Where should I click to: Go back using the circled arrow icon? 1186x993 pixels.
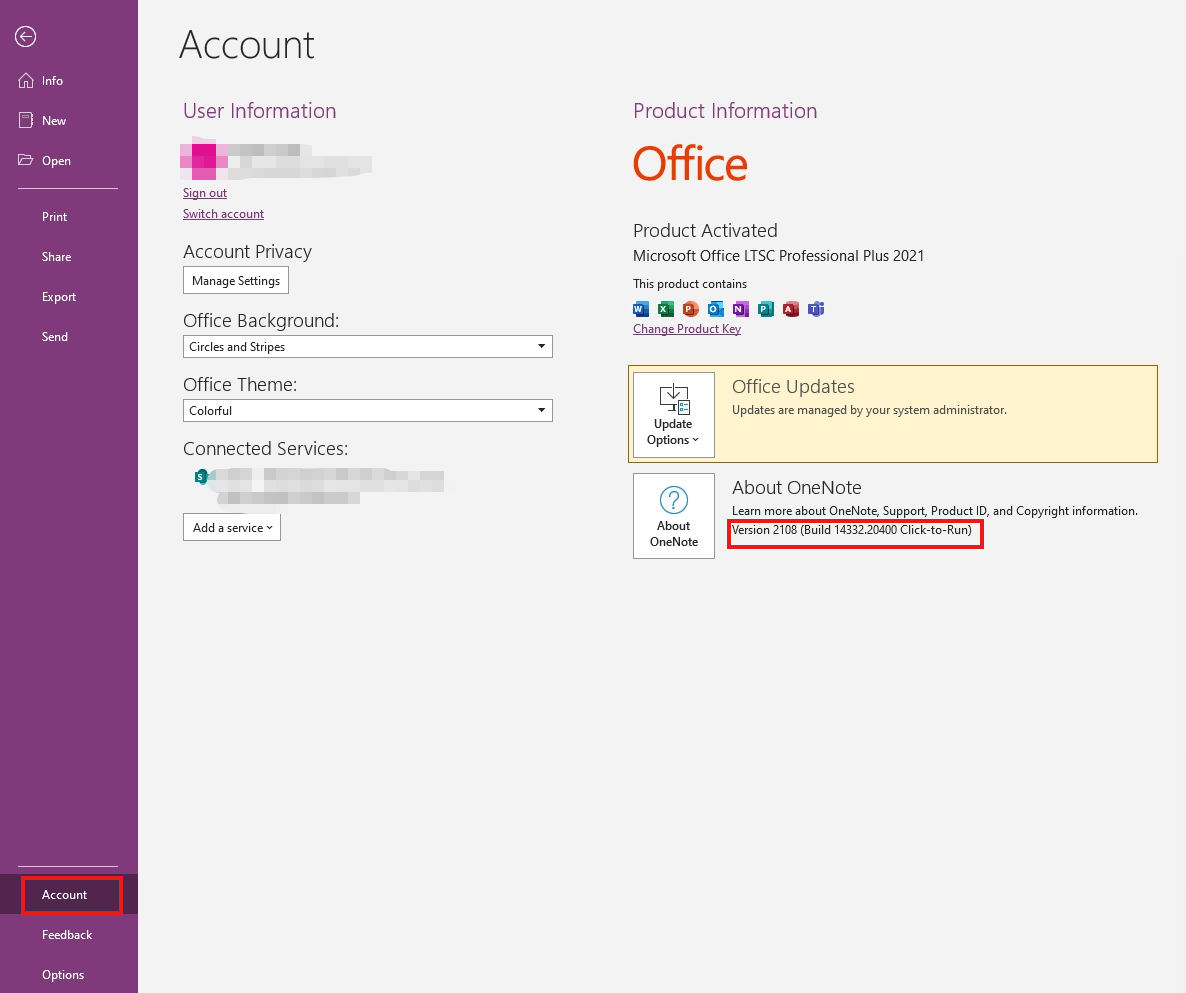tap(26, 36)
